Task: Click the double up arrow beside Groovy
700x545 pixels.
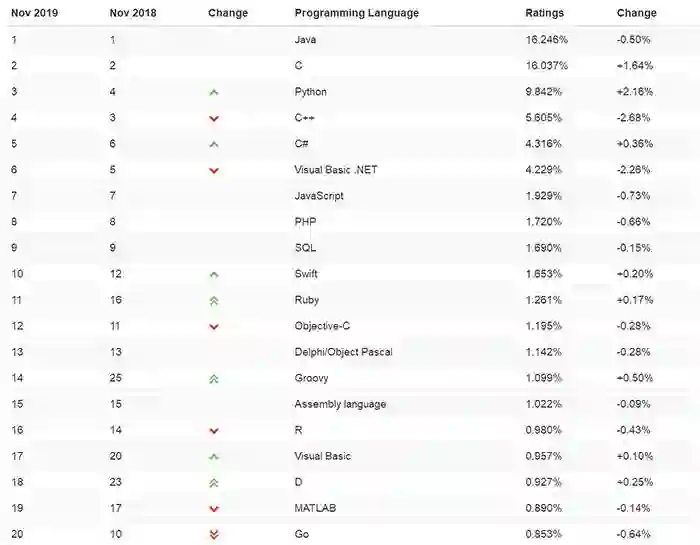Action: coord(214,379)
